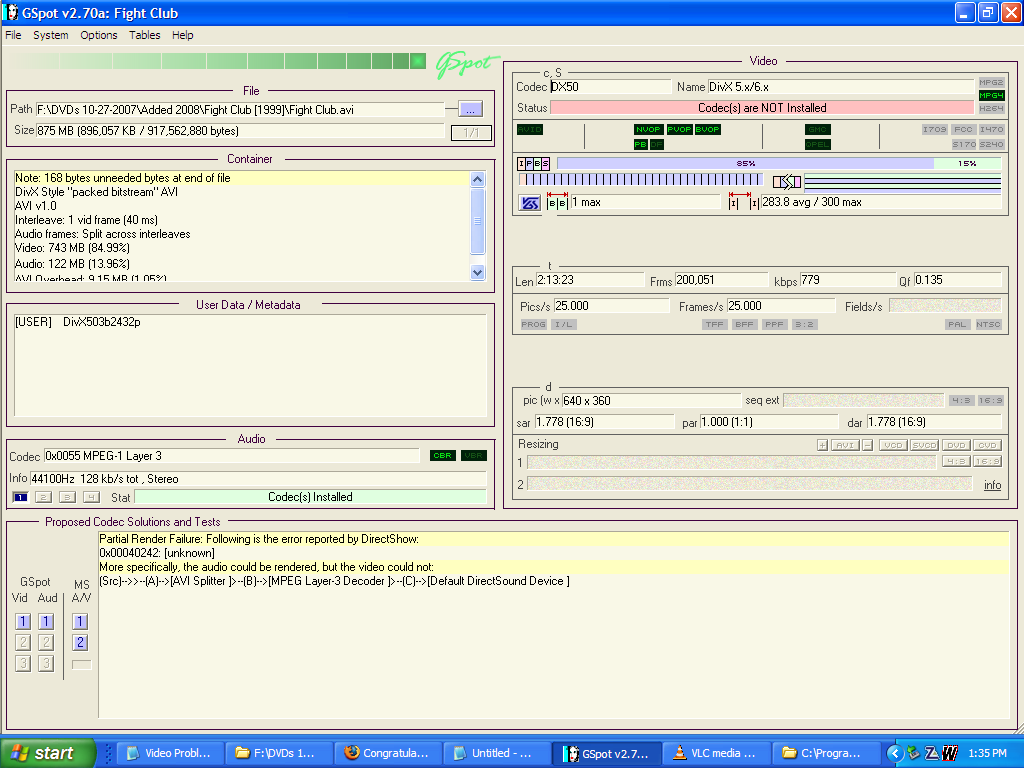Click the green progress bar at top
1024x768 pixels.
click(218, 61)
